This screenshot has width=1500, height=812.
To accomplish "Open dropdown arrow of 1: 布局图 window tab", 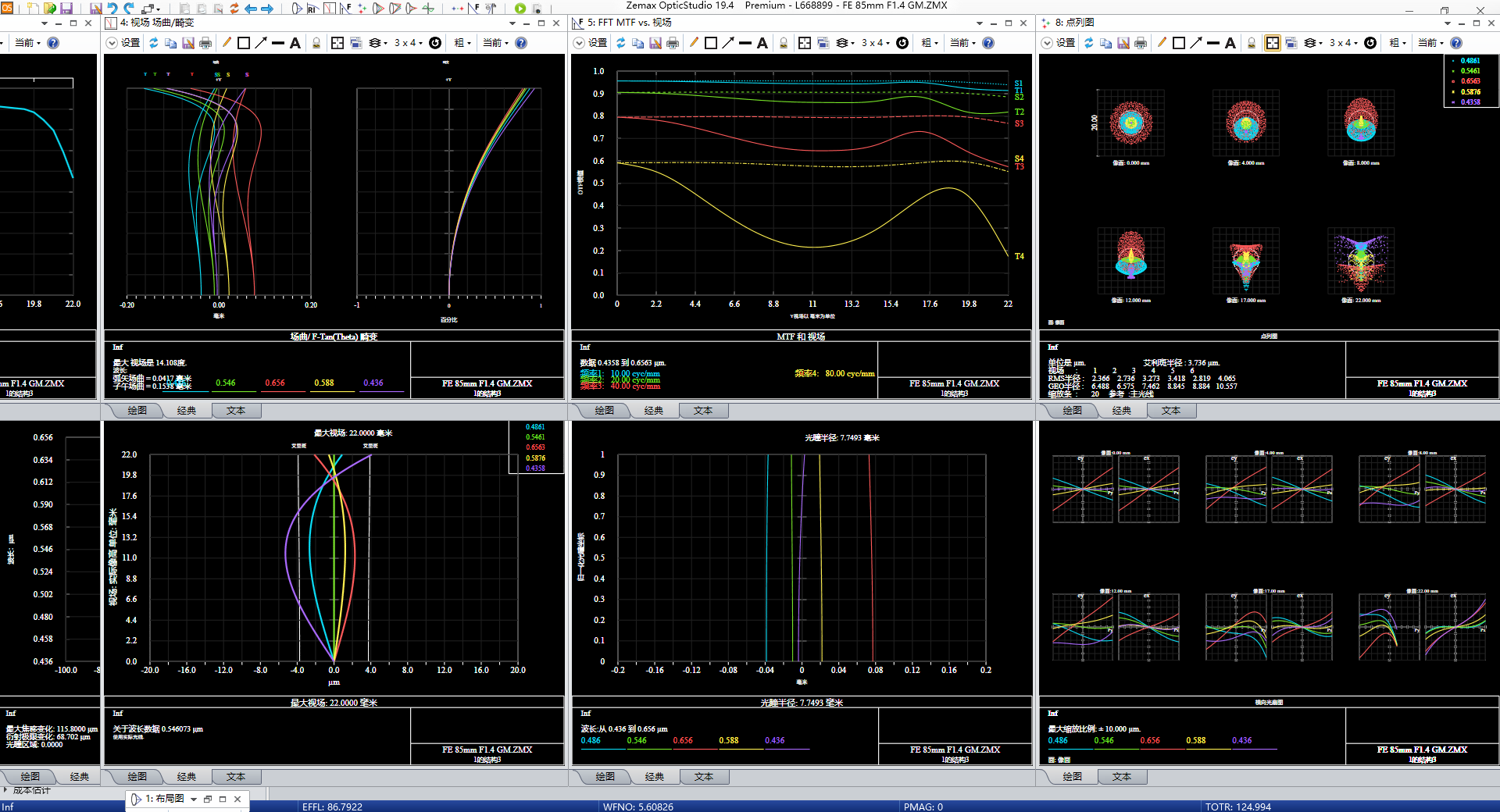I will (x=194, y=799).
